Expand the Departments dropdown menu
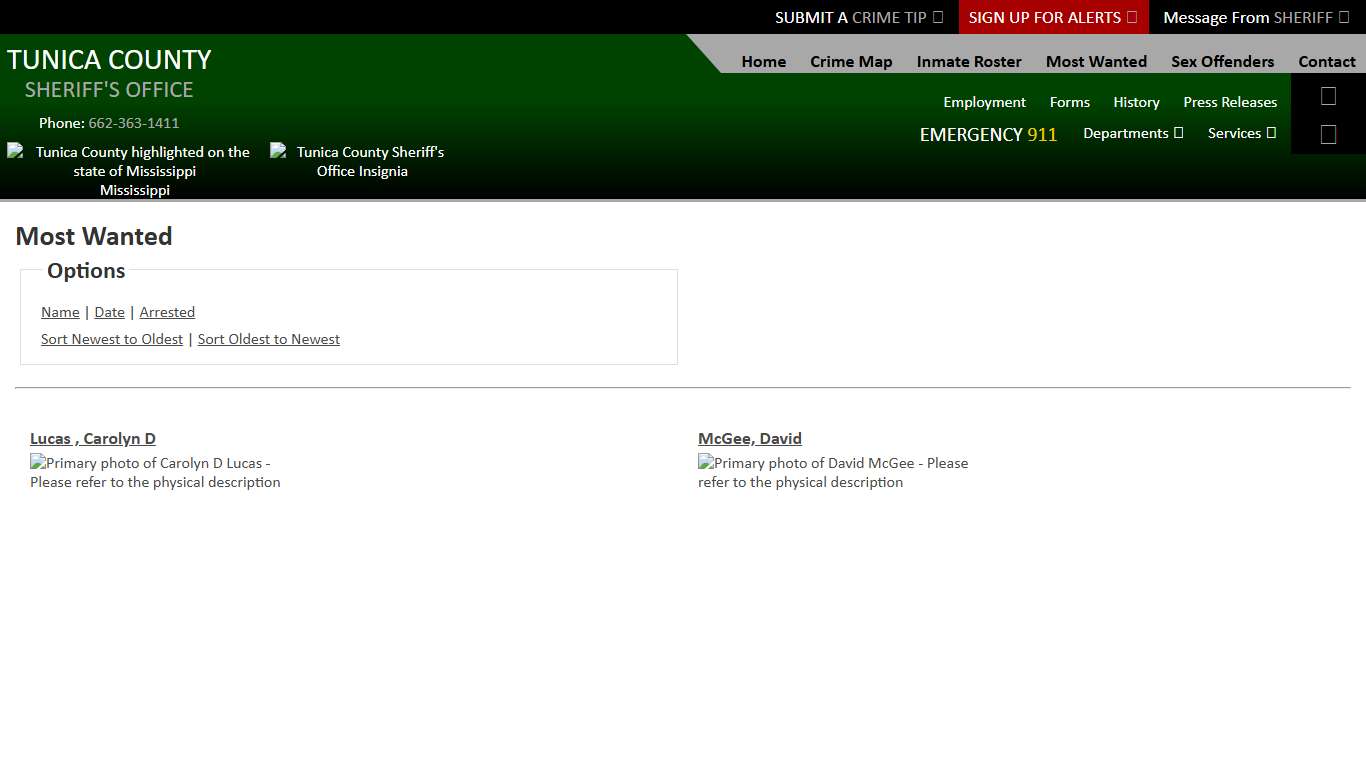Image resolution: width=1366 pixels, height=768 pixels. pyautogui.click(x=1132, y=133)
